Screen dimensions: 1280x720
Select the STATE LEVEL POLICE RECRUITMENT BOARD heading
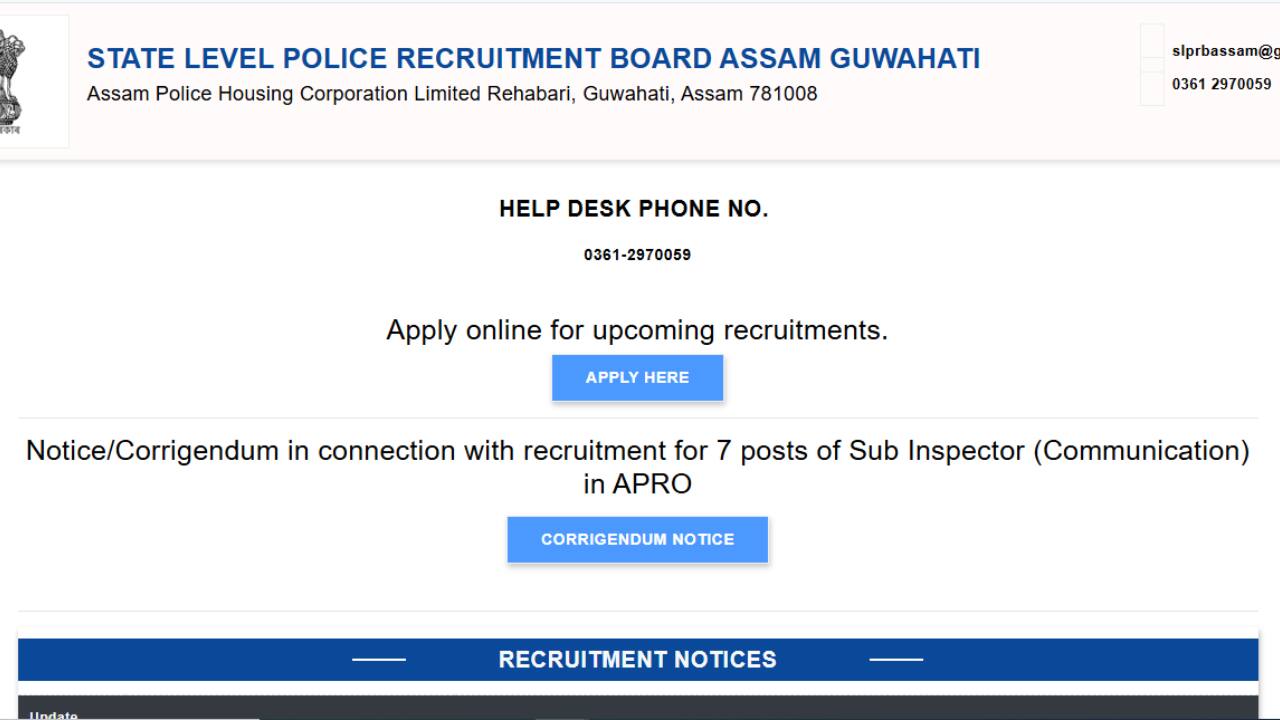[533, 58]
